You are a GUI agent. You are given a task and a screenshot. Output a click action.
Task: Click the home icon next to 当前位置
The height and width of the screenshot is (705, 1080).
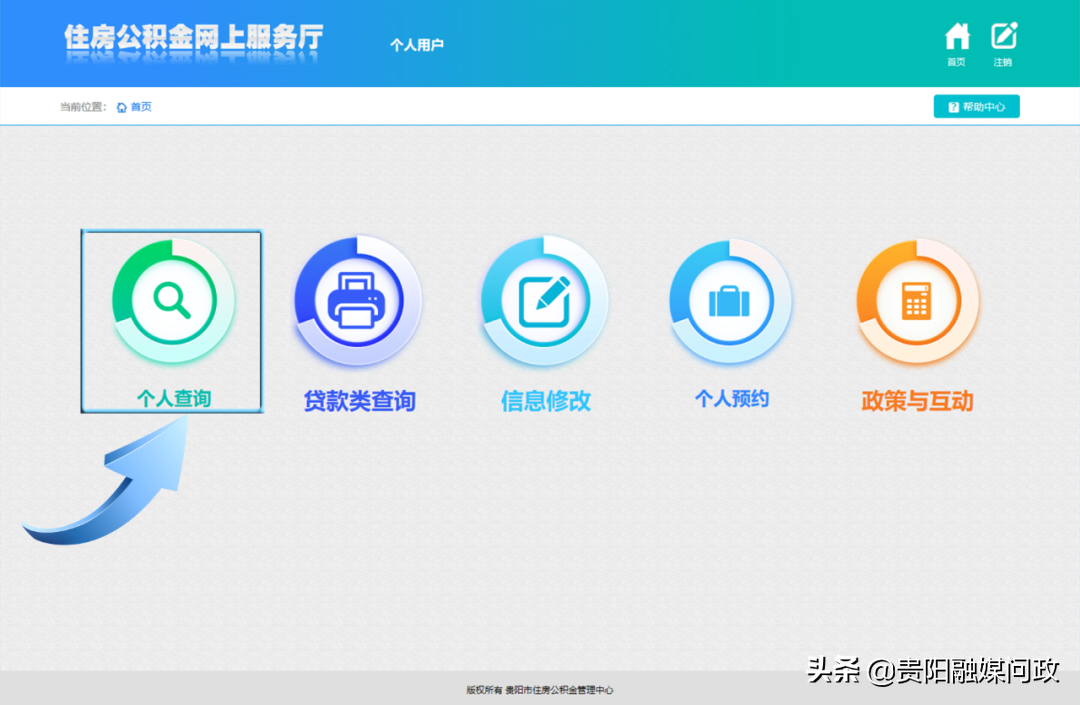tap(121, 105)
